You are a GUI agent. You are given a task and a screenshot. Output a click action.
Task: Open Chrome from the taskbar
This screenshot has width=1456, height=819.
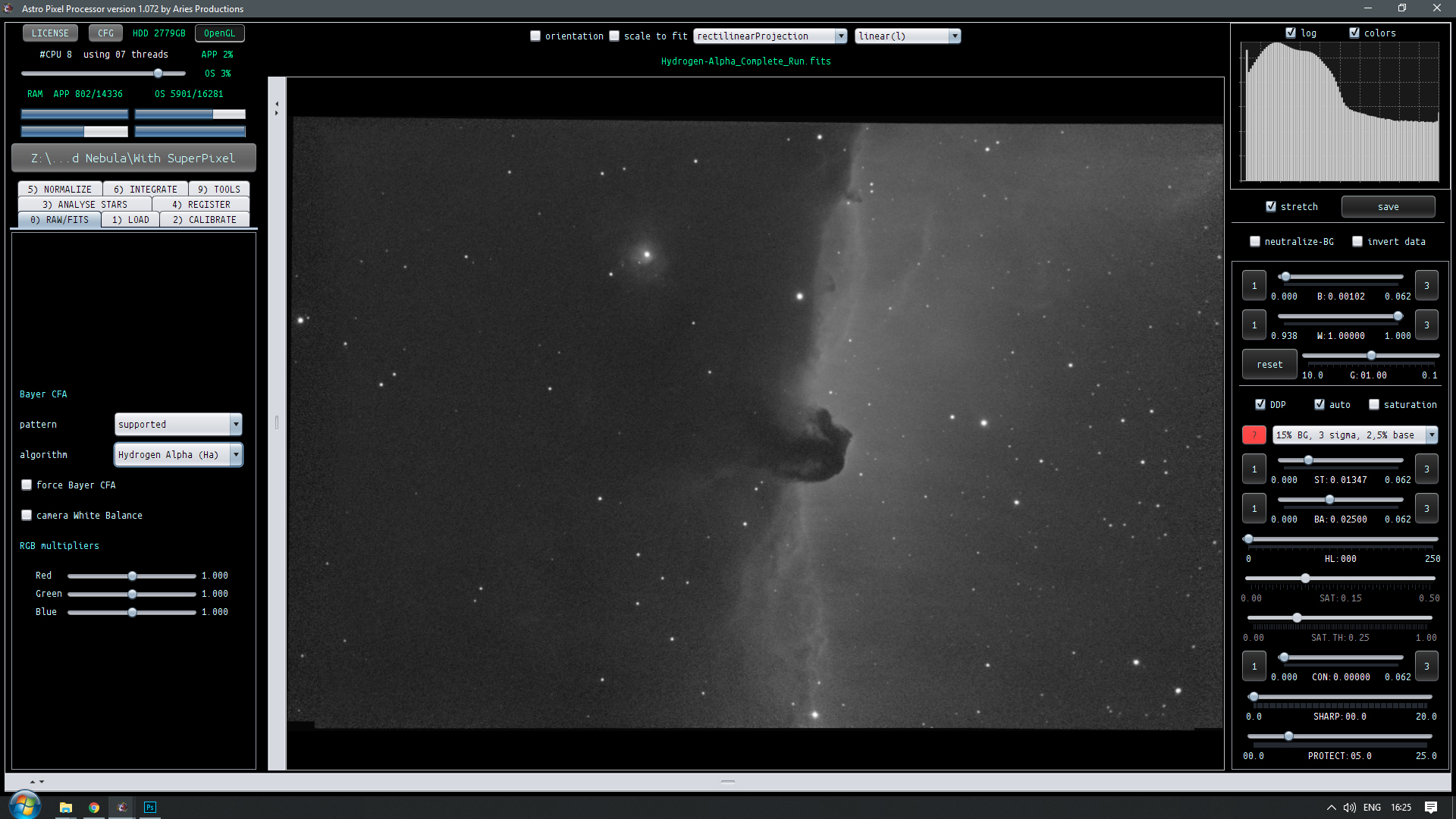(94, 808)
